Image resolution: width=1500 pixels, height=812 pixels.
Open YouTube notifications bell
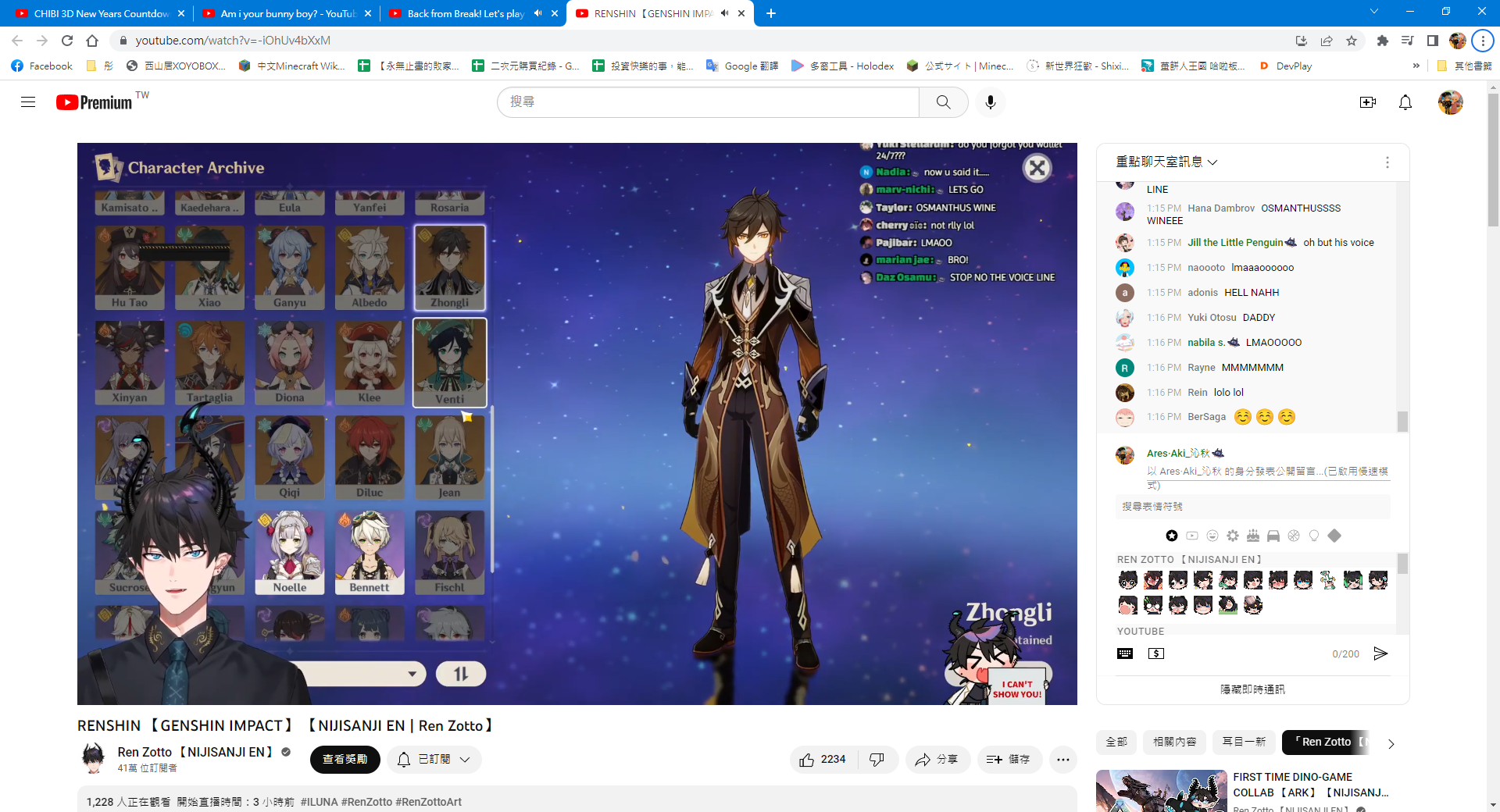click(x=1405, y=102)
